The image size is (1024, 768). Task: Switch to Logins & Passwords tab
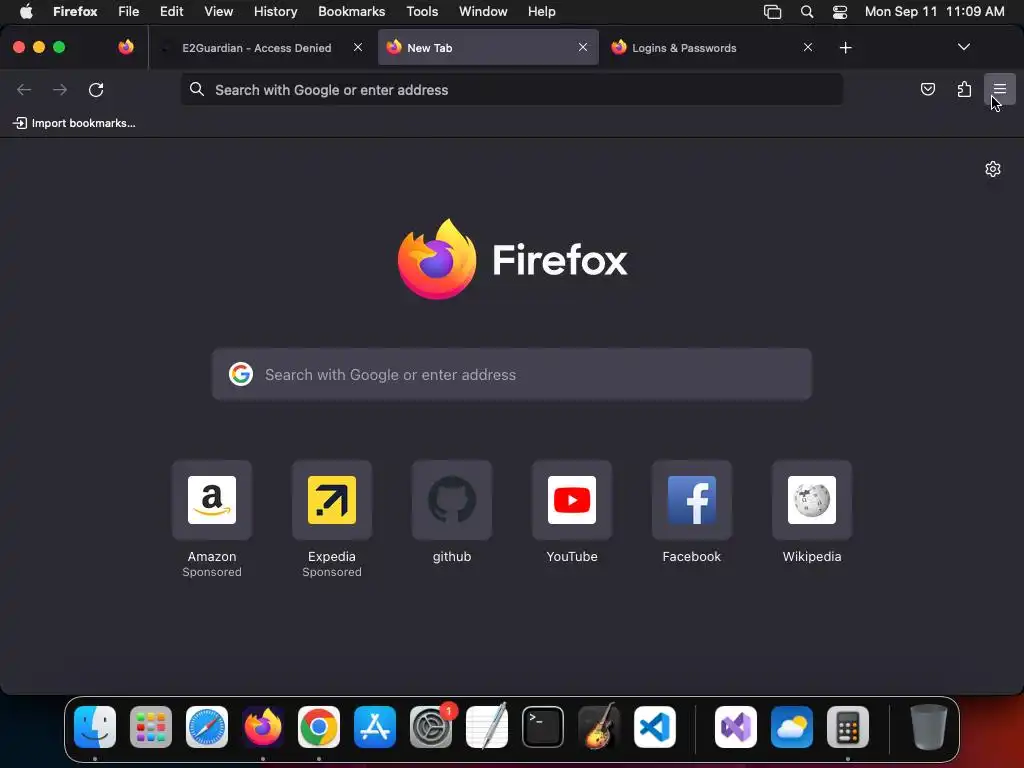pyautogui.click(x=684, y=48)
